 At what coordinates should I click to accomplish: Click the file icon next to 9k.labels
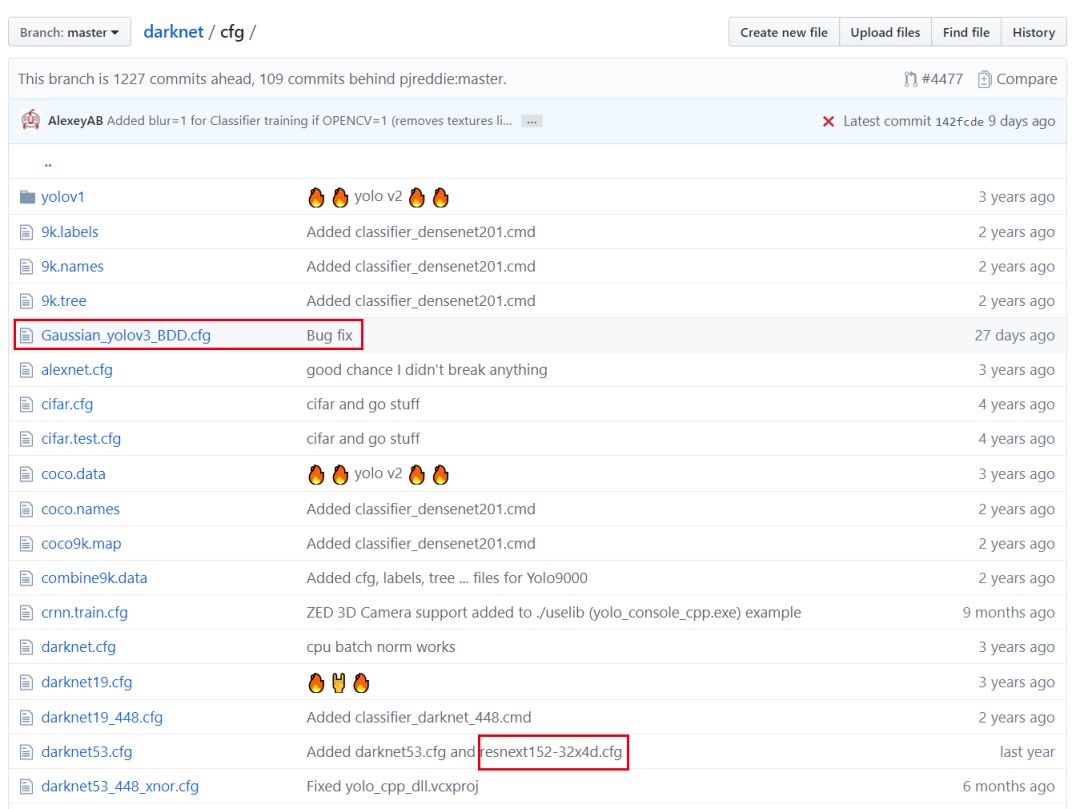pos(26,232)
